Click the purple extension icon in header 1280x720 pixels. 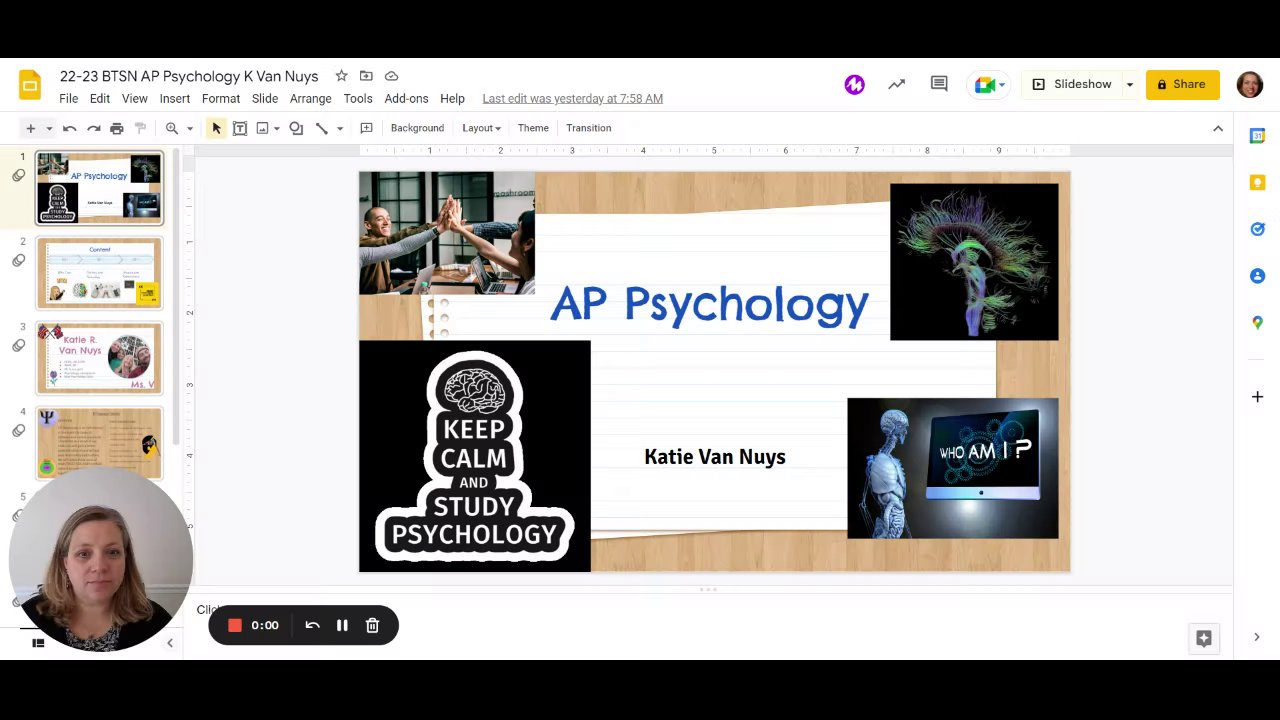click(x=854, y=85)
